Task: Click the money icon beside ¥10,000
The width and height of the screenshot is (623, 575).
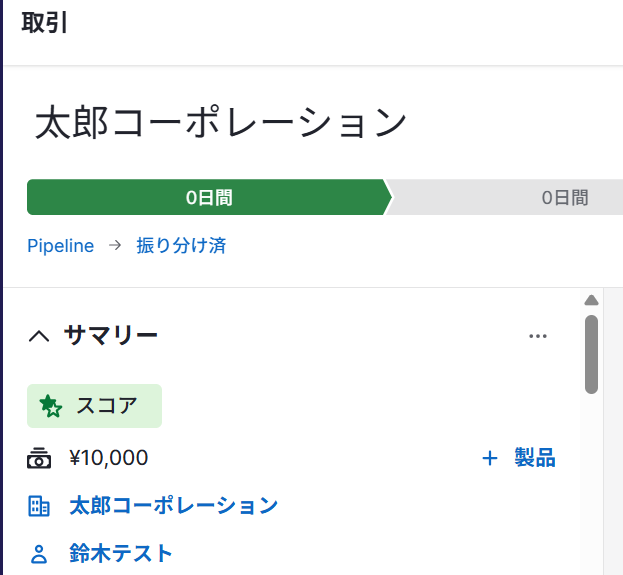Action: pos(39,459)
